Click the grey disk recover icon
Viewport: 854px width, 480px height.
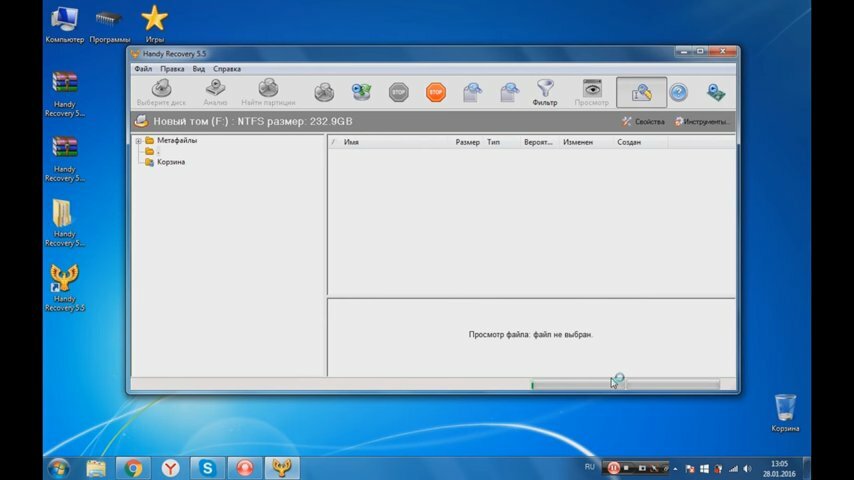(x=324, y=92)
